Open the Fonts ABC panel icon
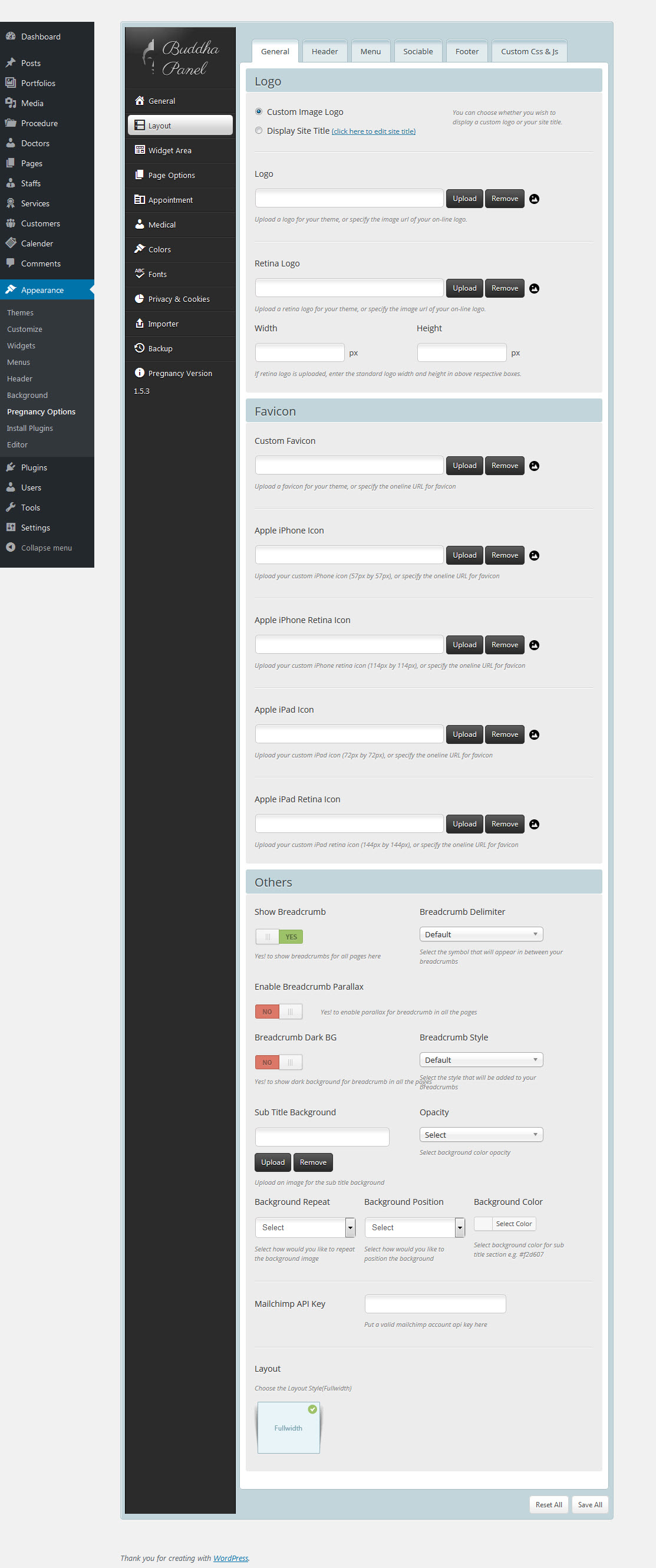Viewport: 656px width, 1568px height. click(139, 274)
